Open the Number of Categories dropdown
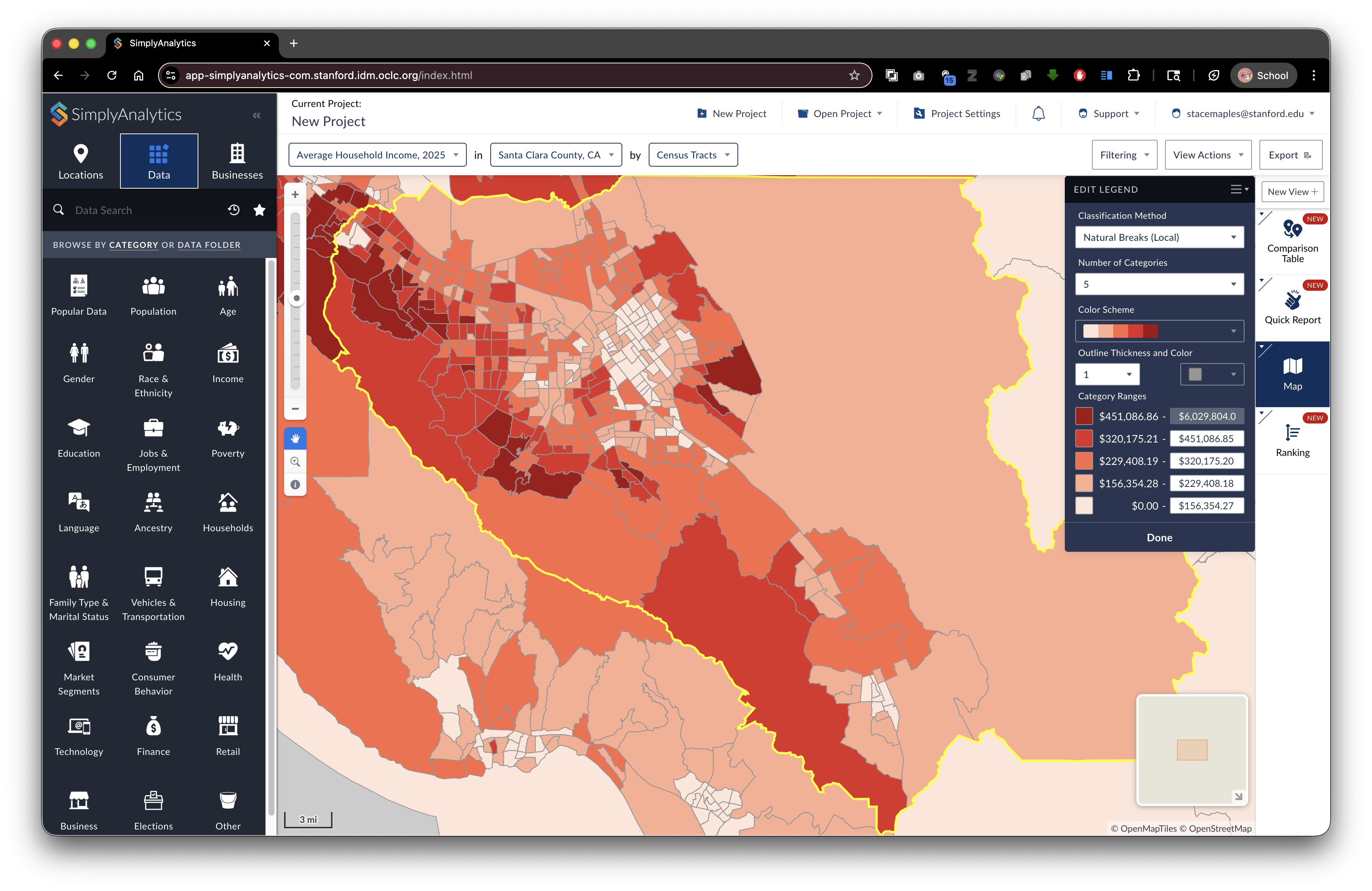 point(1159,284)
